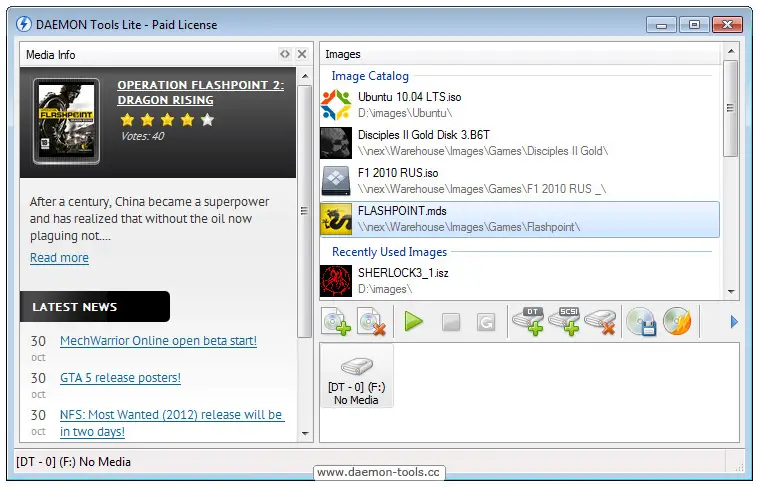
Task: Minimize the DAEMON Tools Lite window
Action: 661,25
